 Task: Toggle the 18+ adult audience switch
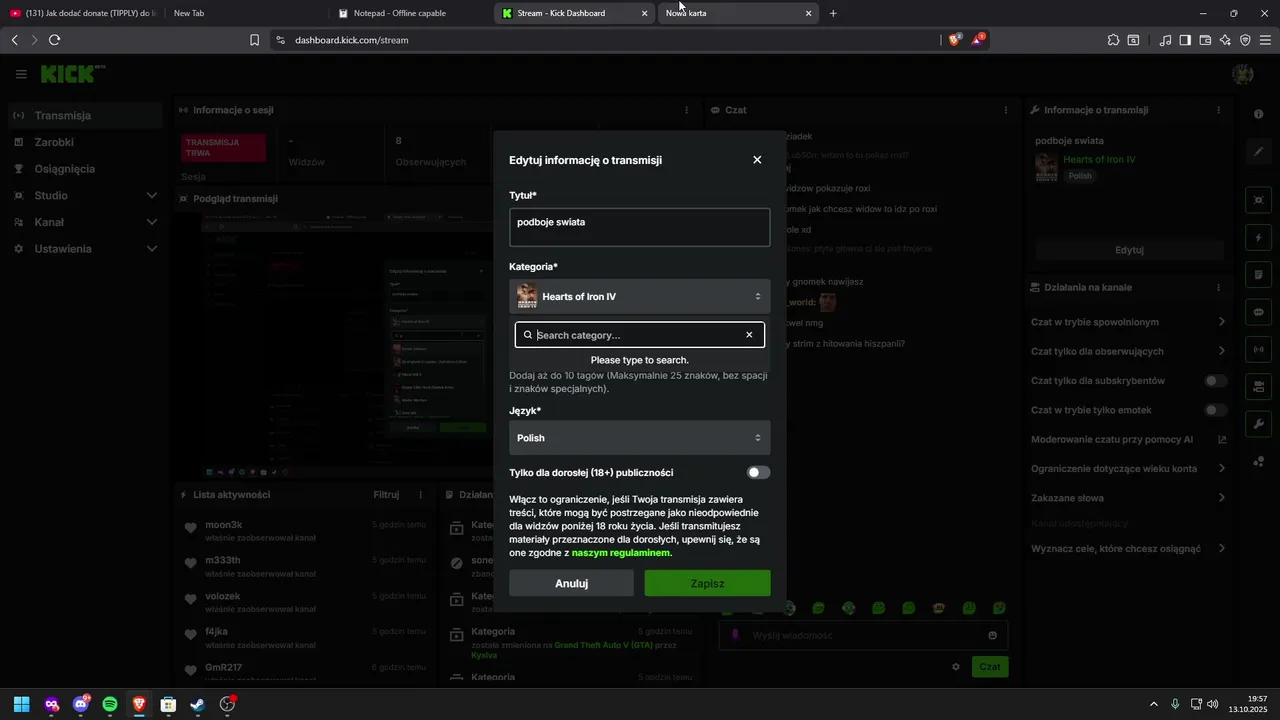[x=758, y=472]
